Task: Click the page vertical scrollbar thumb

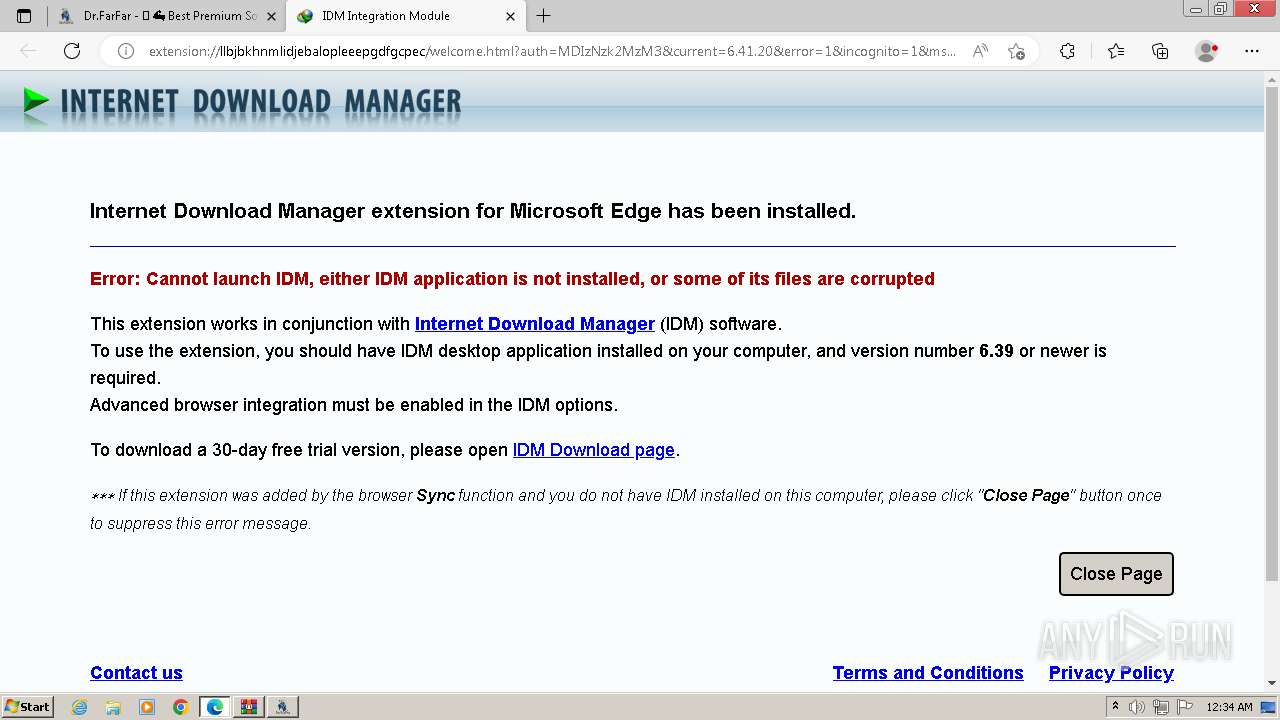Action: point(1272,335)
